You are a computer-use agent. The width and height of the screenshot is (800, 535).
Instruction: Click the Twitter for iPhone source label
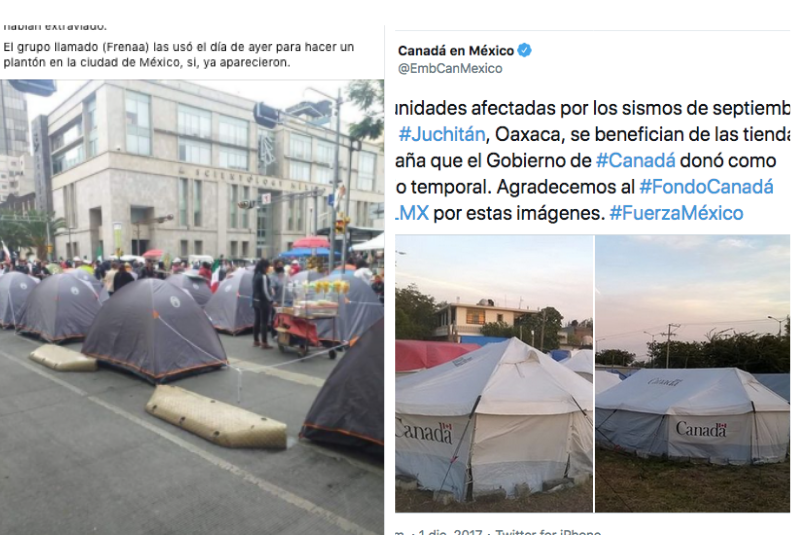(x=548, y=531)
